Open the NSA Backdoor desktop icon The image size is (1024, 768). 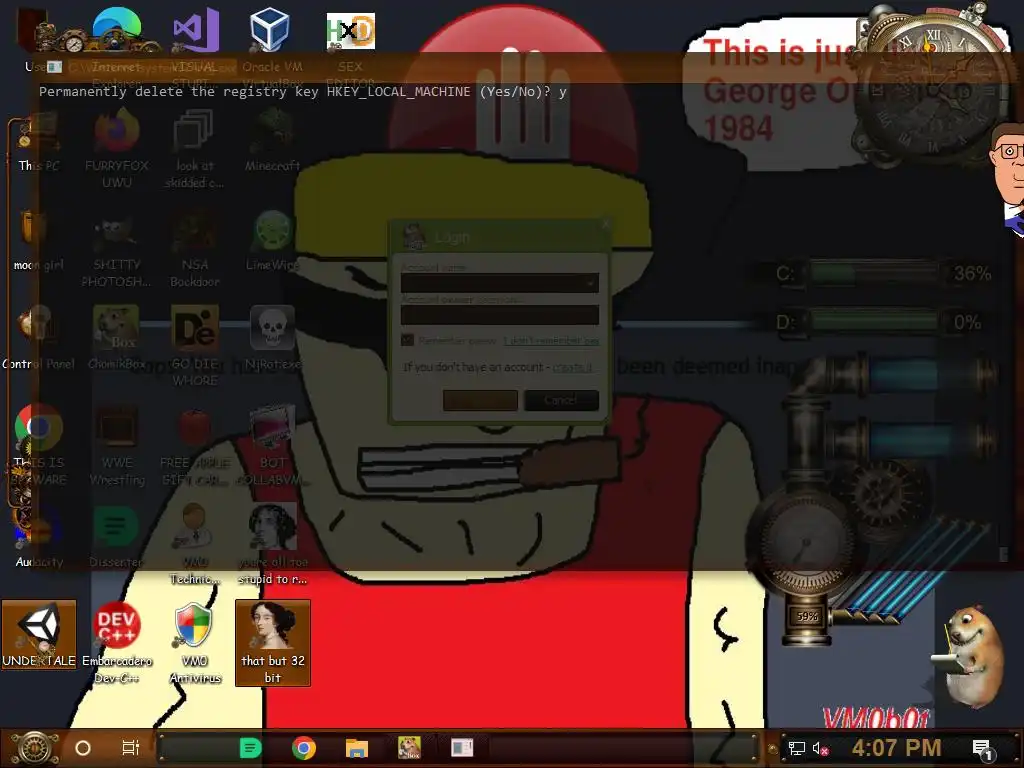[195, 232]
